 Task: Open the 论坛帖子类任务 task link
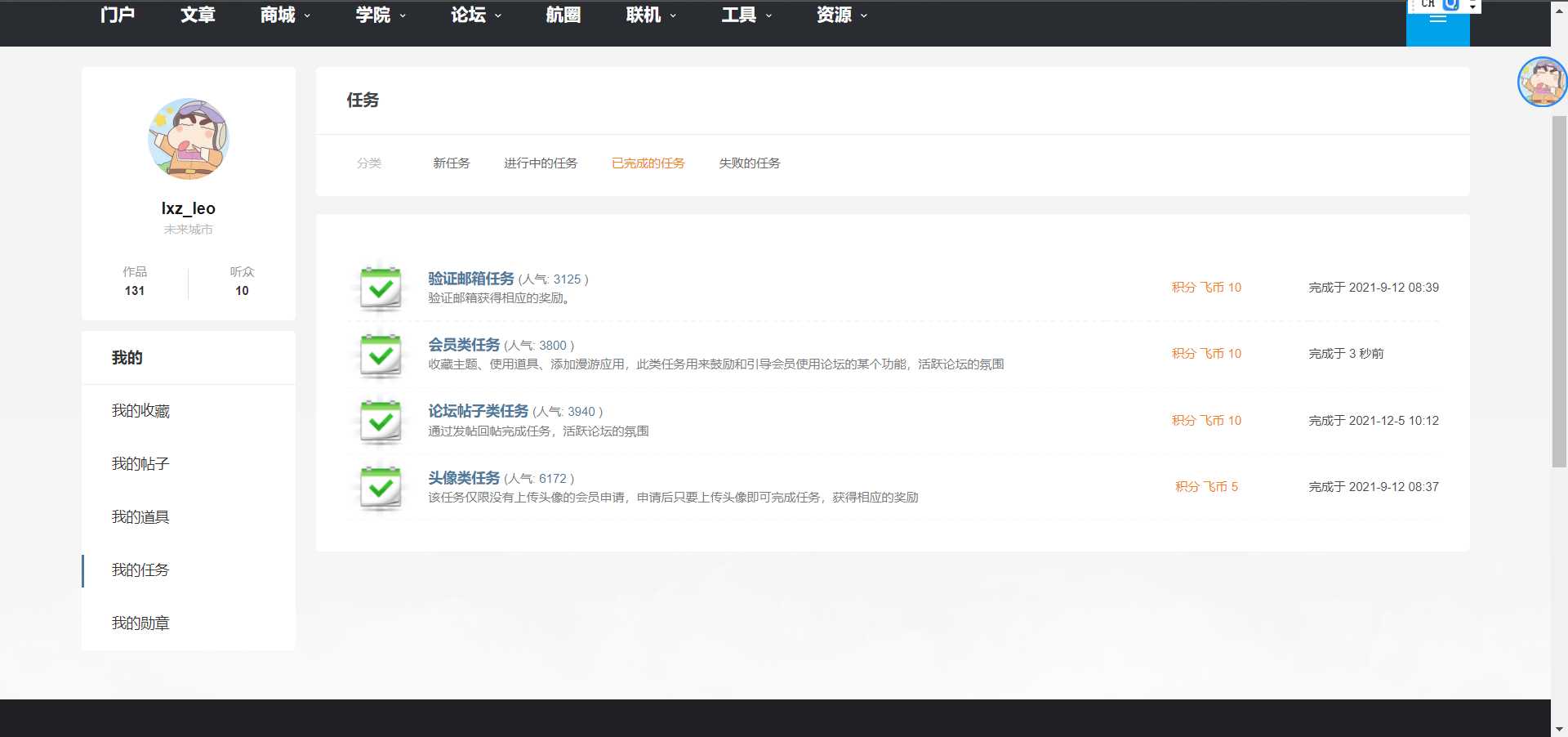(x=479, y=411)
